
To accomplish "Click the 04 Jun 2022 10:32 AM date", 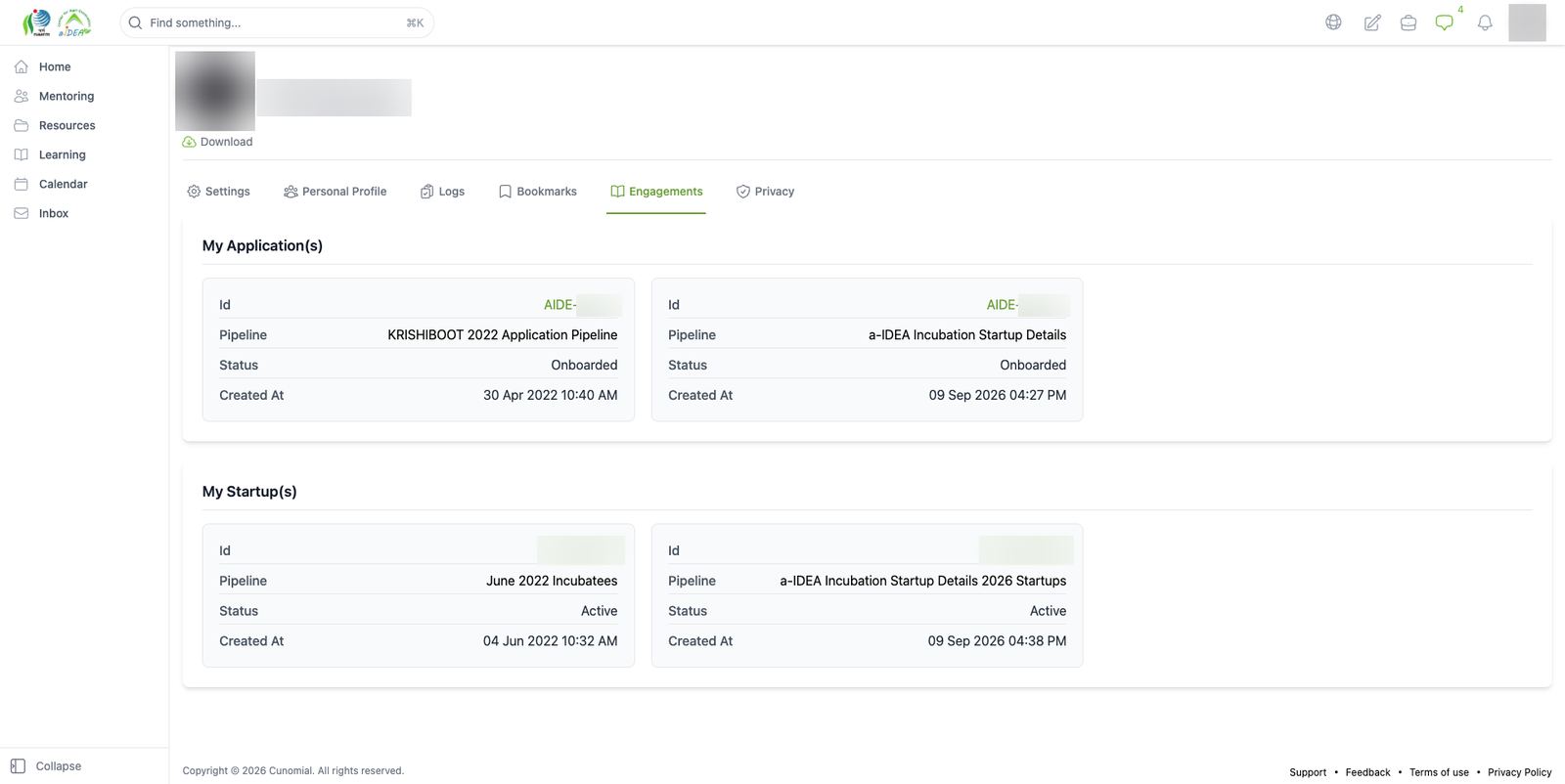I will (551, 641).
